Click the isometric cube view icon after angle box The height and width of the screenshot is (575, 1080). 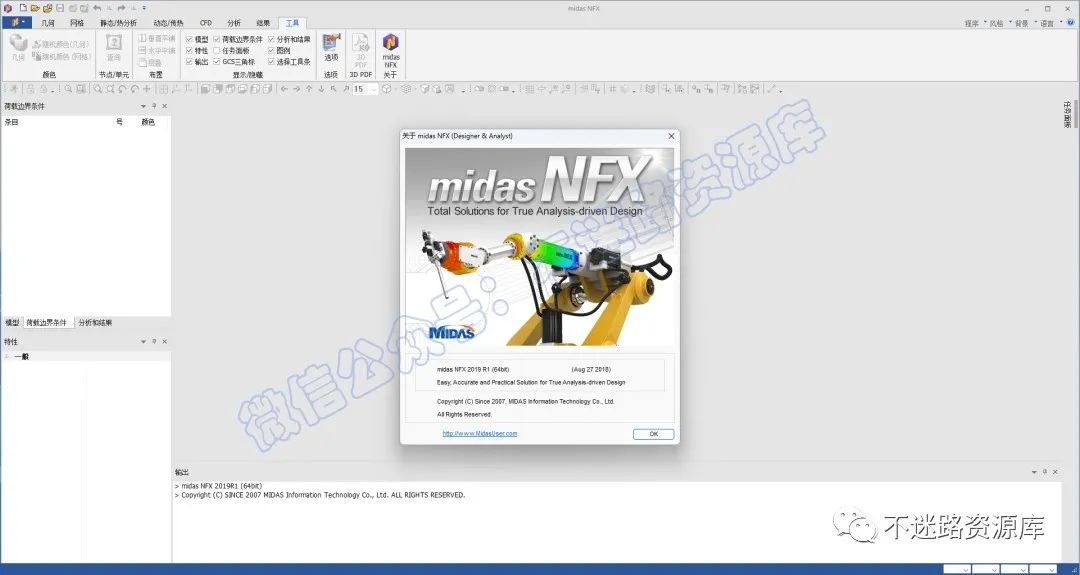[x=387, y=89]
